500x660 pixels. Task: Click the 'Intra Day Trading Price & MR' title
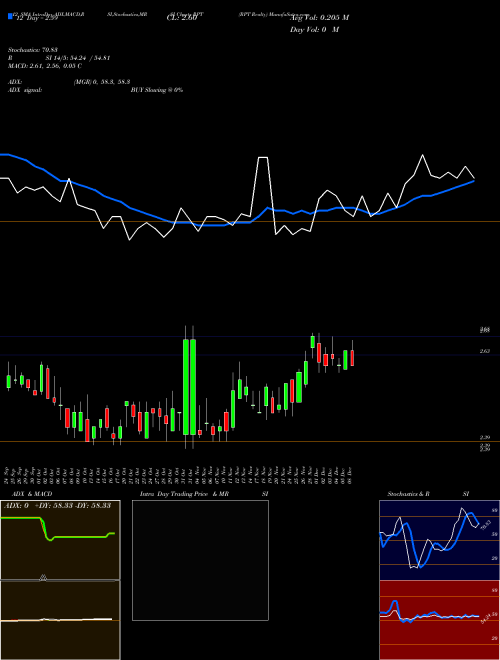point(184,494)
